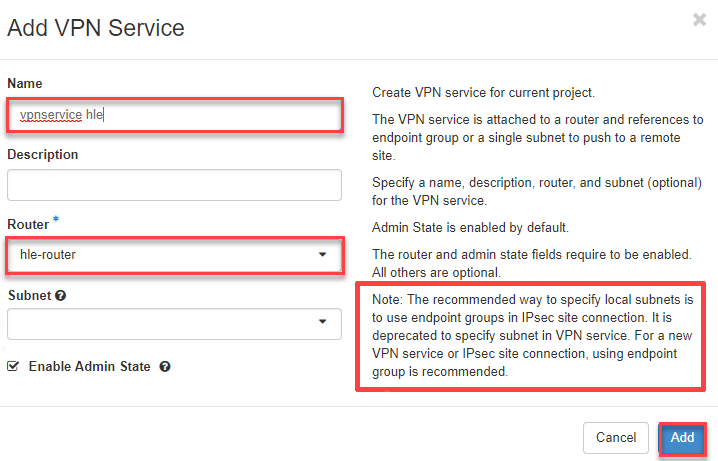Click the Subnet dropdown arrow
Screen dimensions: 718x461
coord(322,322)
